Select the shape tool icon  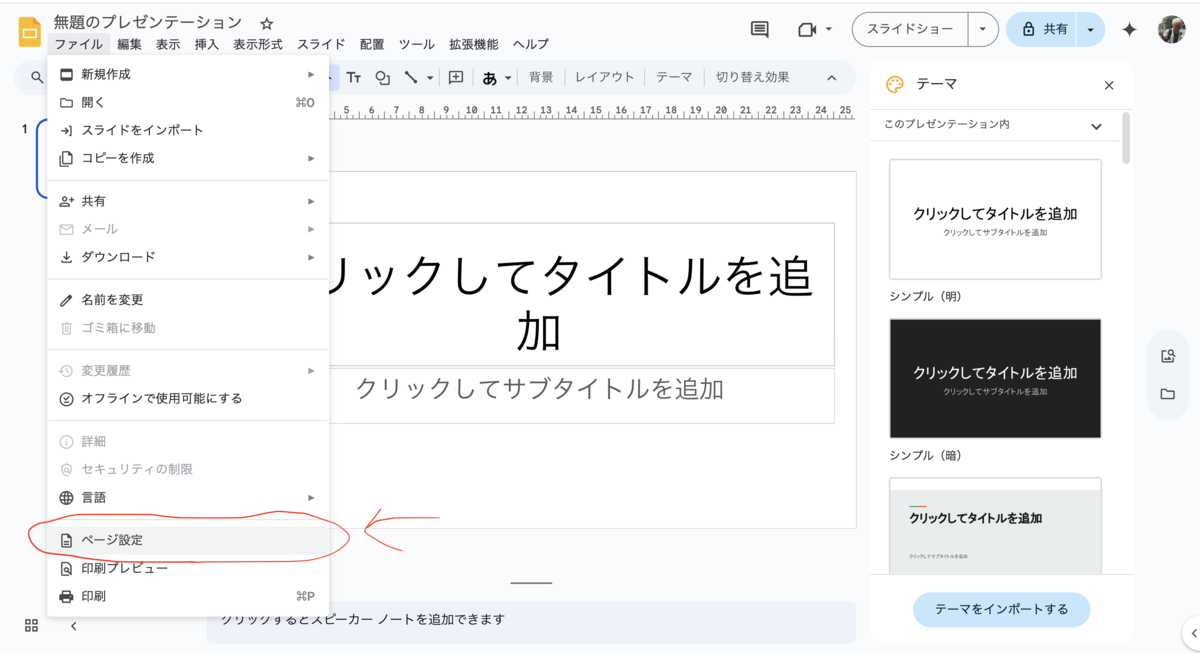382,77
